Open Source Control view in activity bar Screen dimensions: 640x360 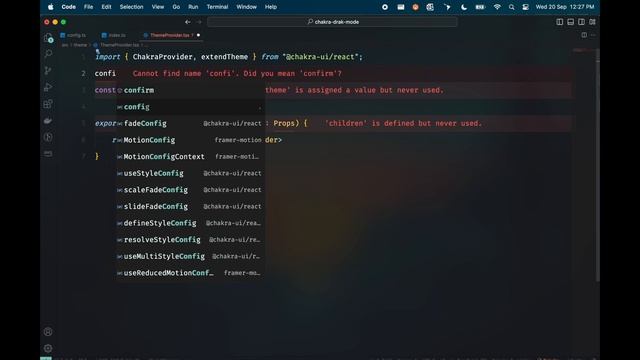tap(48, 71)
